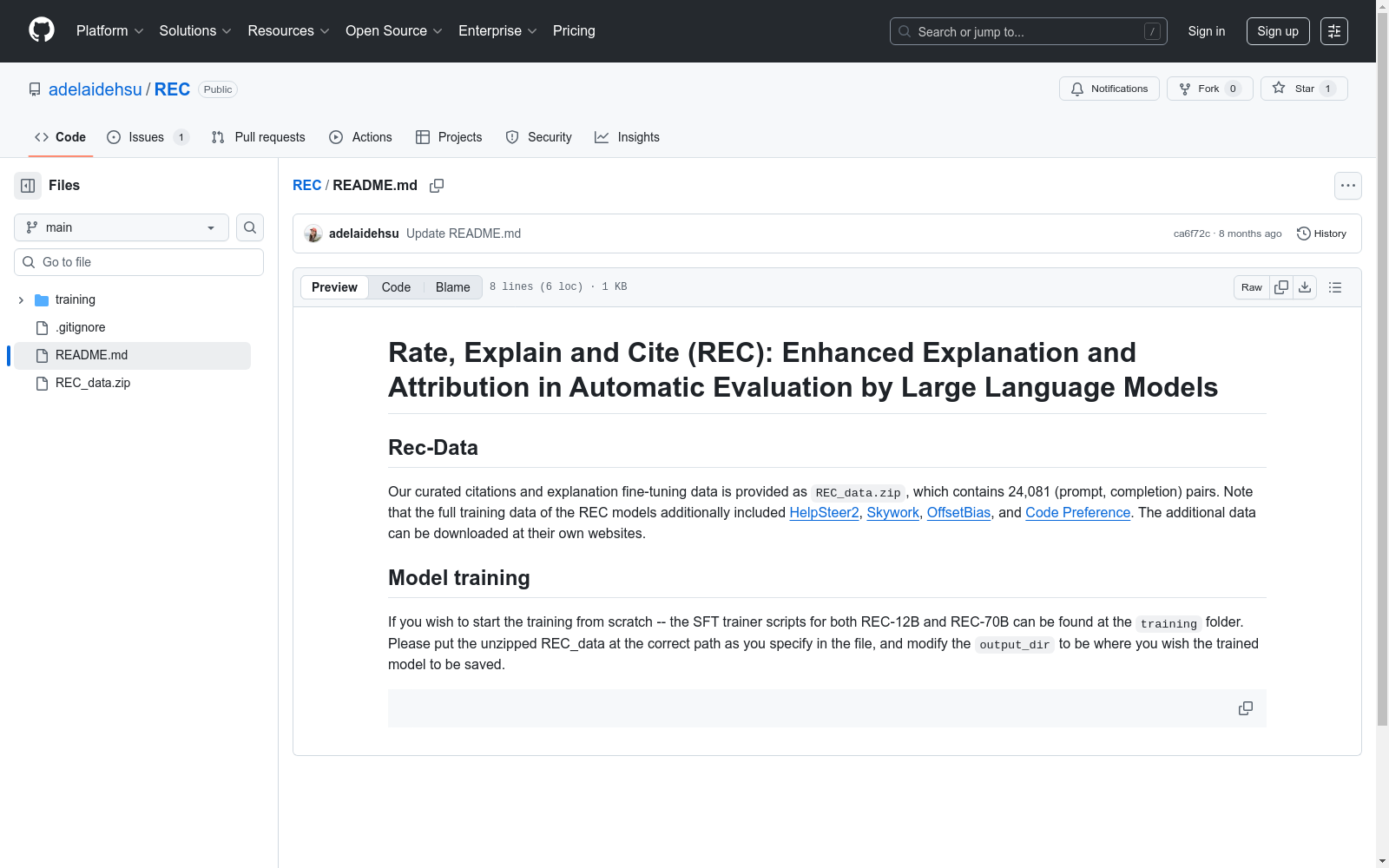1389x868 pixels.
Task: Open the GitHub homepage logo
Action: [x=42, y=30]
